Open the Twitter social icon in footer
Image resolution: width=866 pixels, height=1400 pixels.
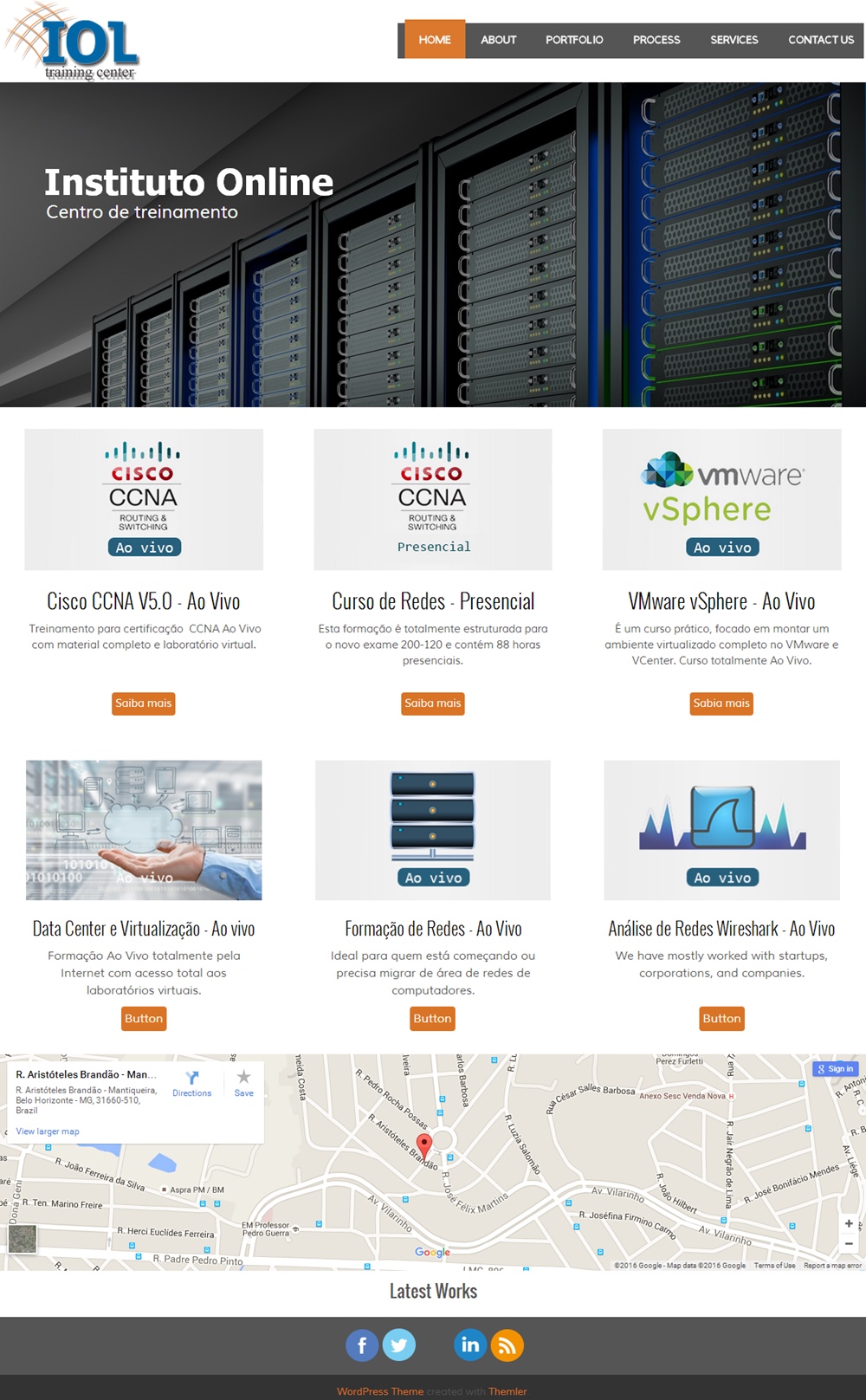[x=399, y=1345]
